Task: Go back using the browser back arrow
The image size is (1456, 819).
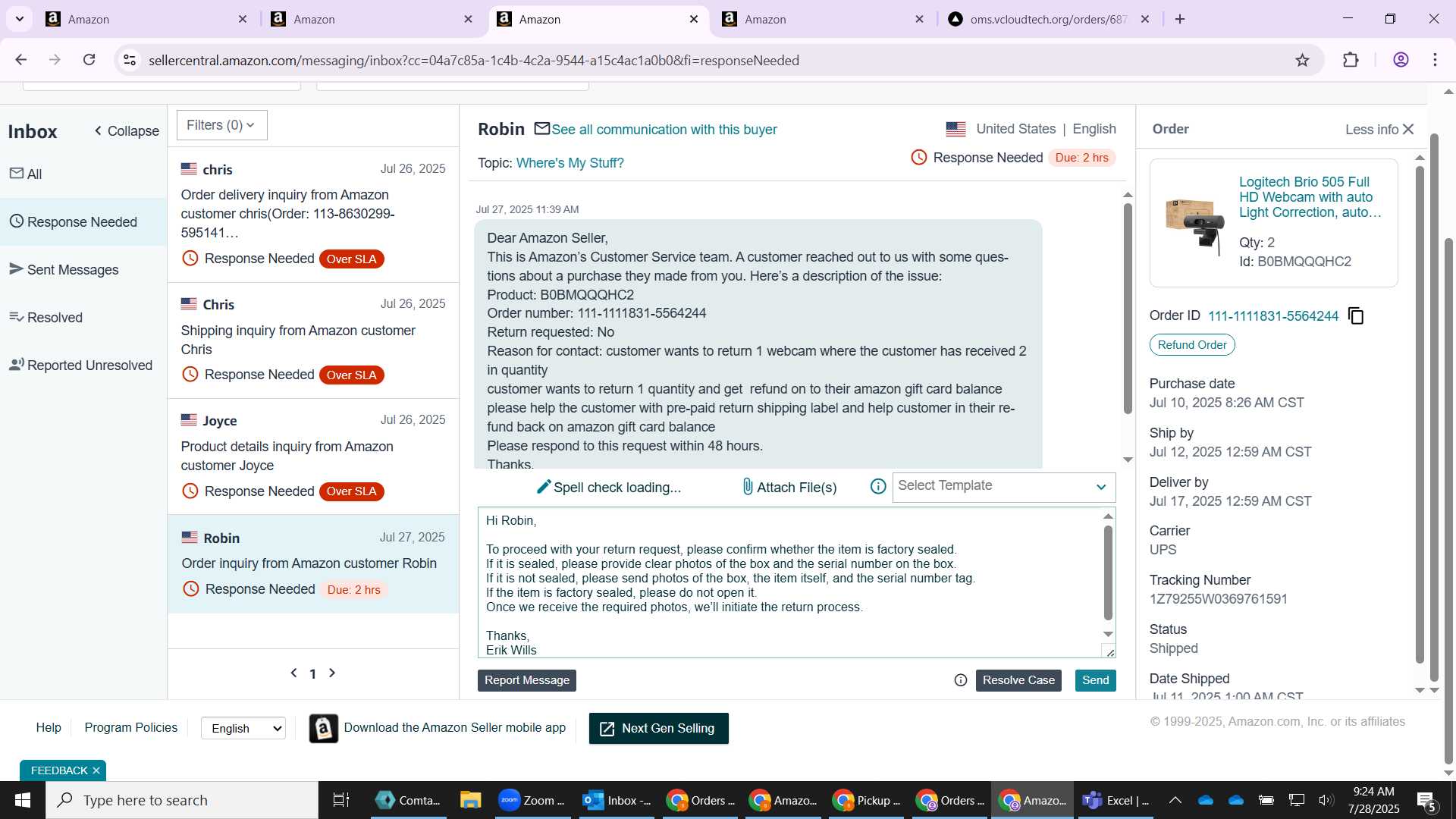Action: tap(21, 60)
